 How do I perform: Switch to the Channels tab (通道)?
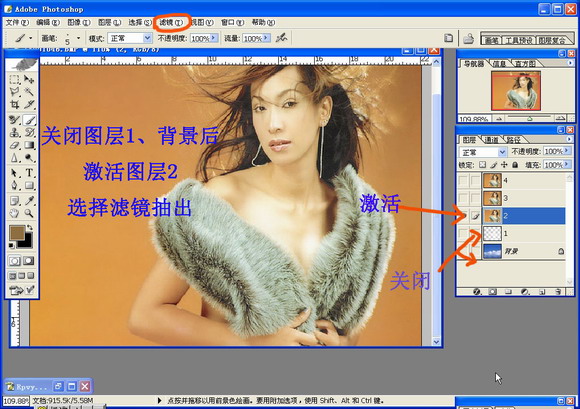pyautogui.click(x=491, y=140)
